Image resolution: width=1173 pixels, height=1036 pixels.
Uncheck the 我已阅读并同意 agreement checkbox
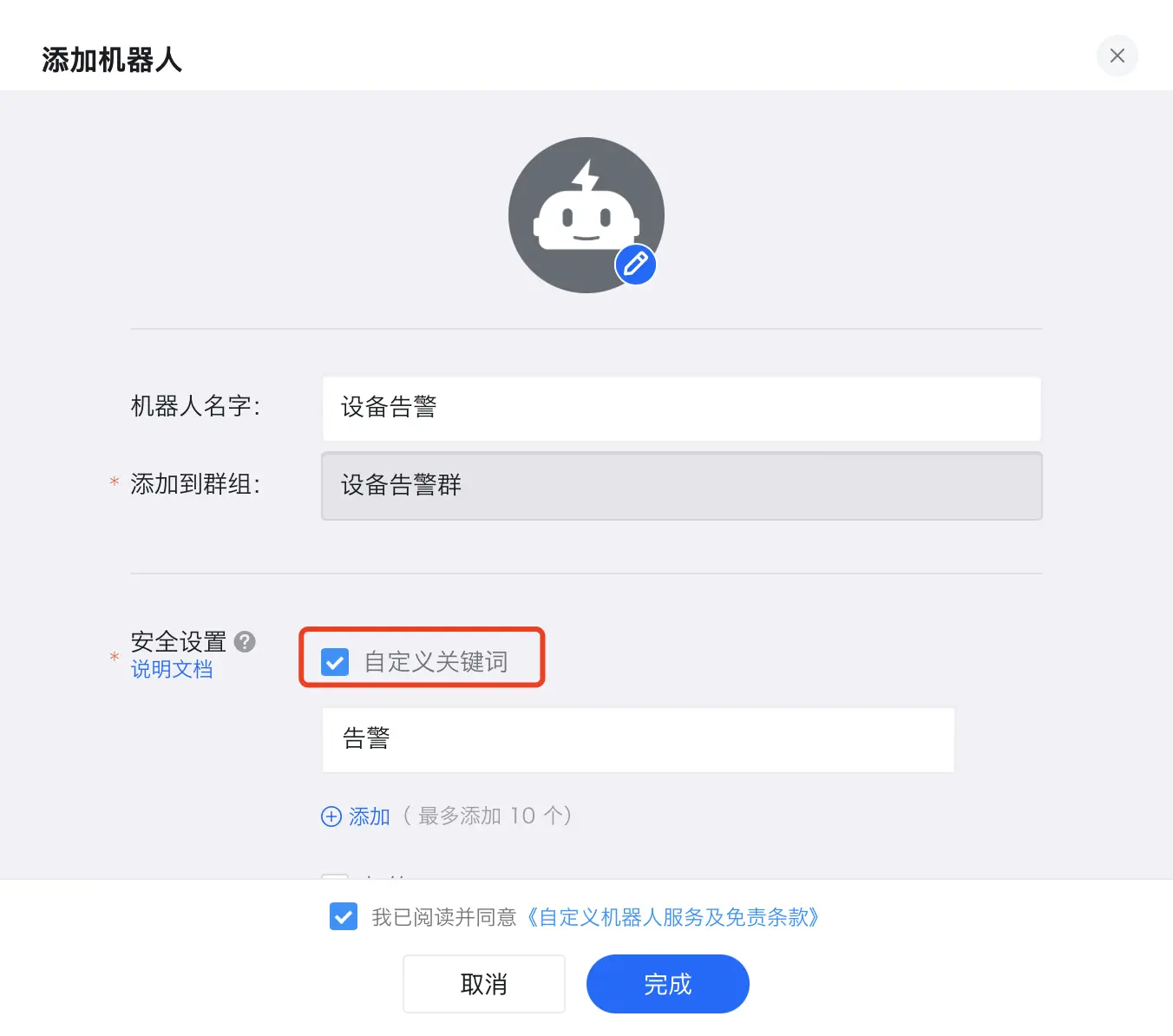[344, 916]
